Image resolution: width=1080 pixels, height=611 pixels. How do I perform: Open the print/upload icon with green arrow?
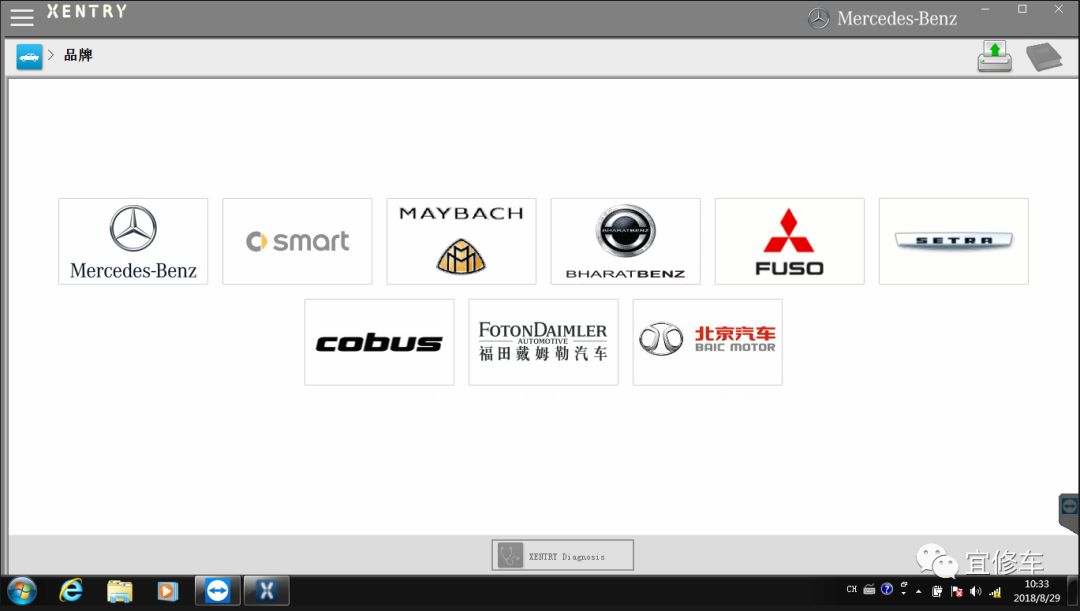click(x=995, y=56)
